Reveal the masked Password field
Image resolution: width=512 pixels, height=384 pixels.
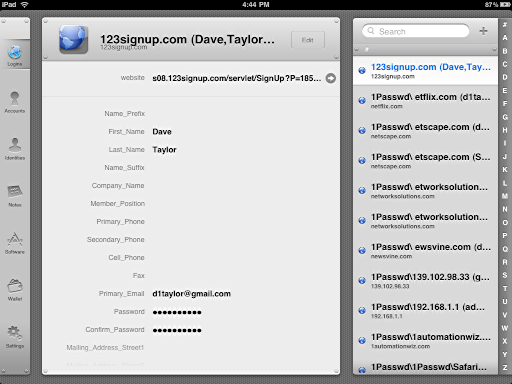177,312
